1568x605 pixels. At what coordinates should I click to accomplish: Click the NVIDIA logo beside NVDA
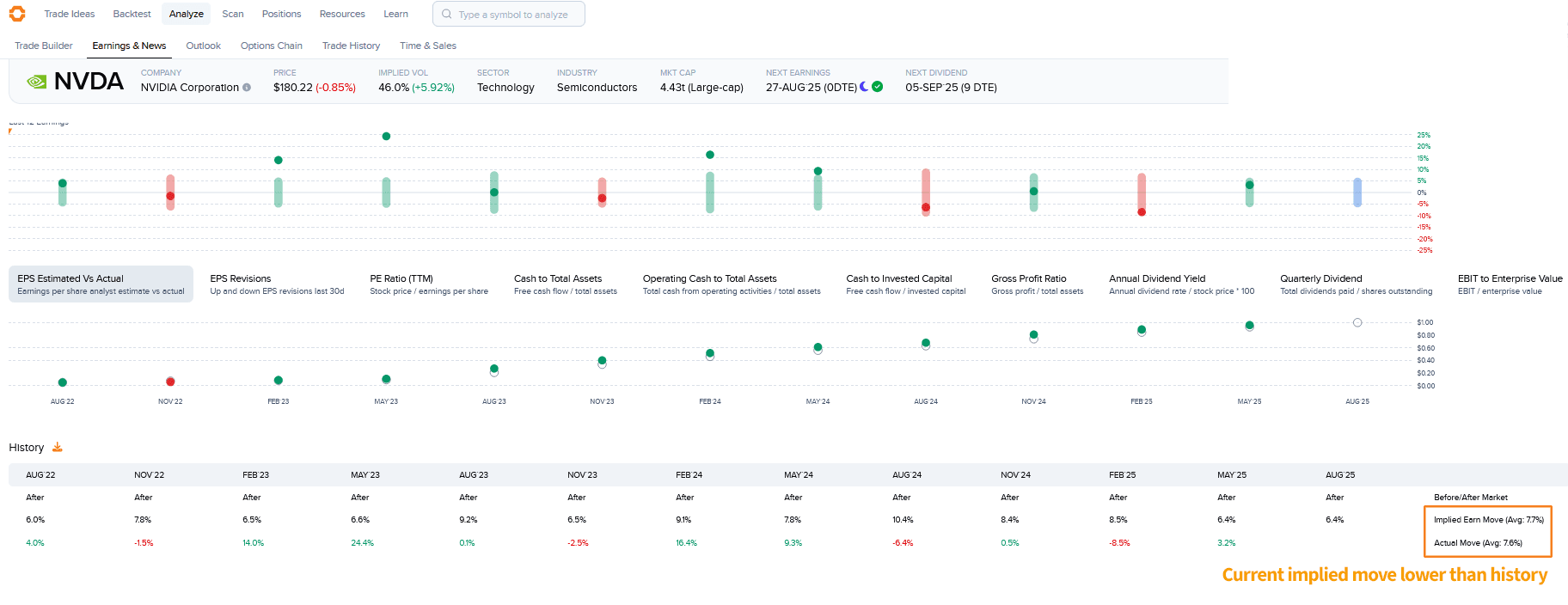pos(36,82)
